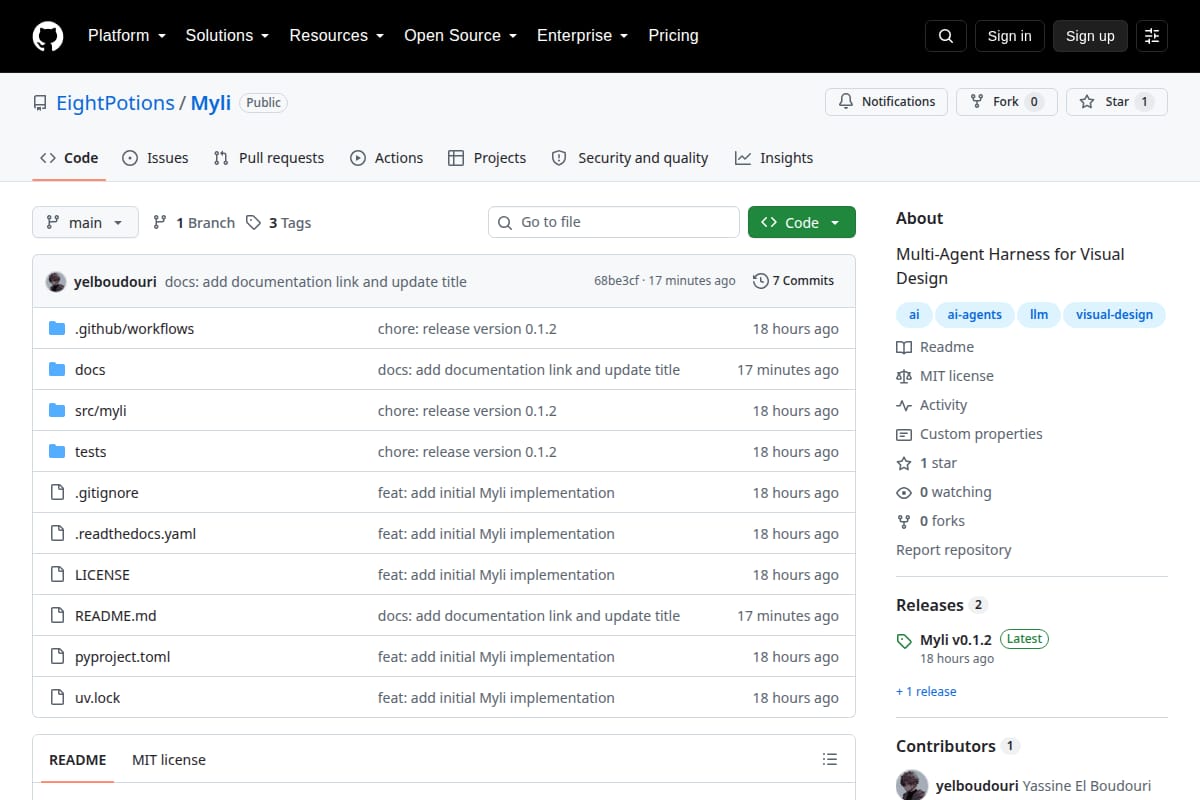Click the LICENSE file icon
Image resolution: width=1200 pixels, height=800 pixels.
tap(57, 575)
